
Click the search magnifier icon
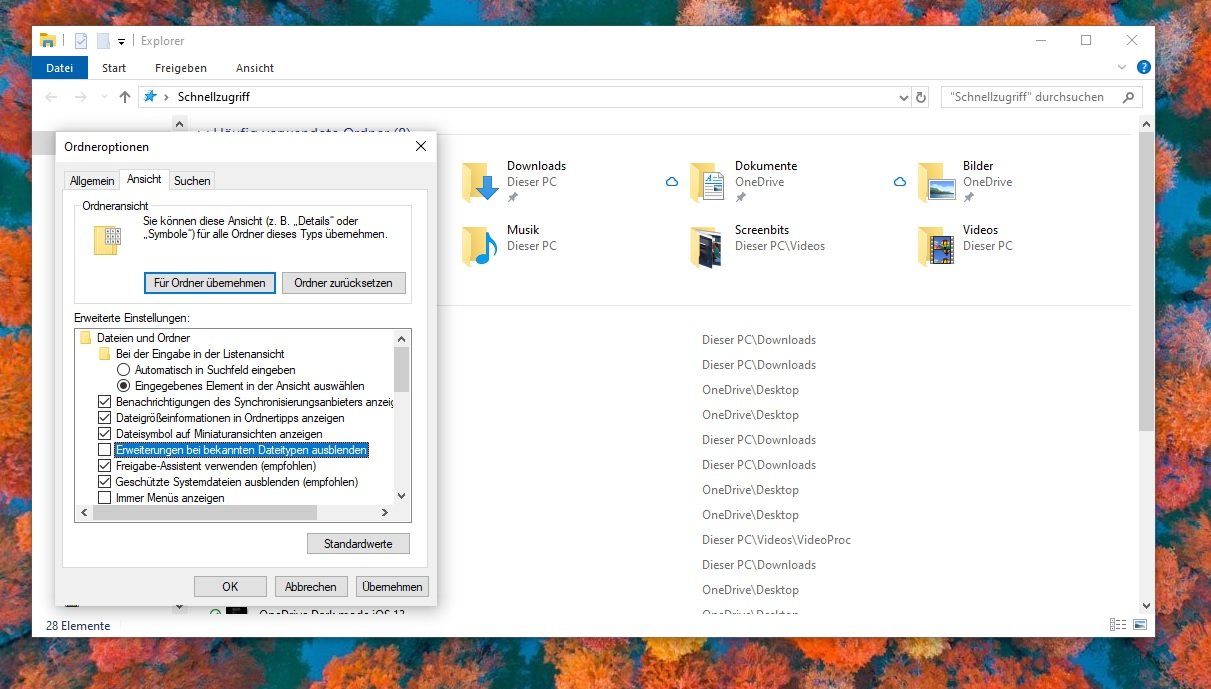(1128, 97)
